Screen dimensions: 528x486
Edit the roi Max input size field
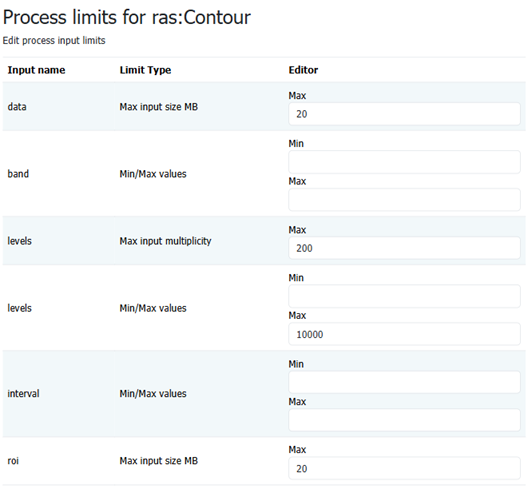pyautogui.click(x=404, y=468)
